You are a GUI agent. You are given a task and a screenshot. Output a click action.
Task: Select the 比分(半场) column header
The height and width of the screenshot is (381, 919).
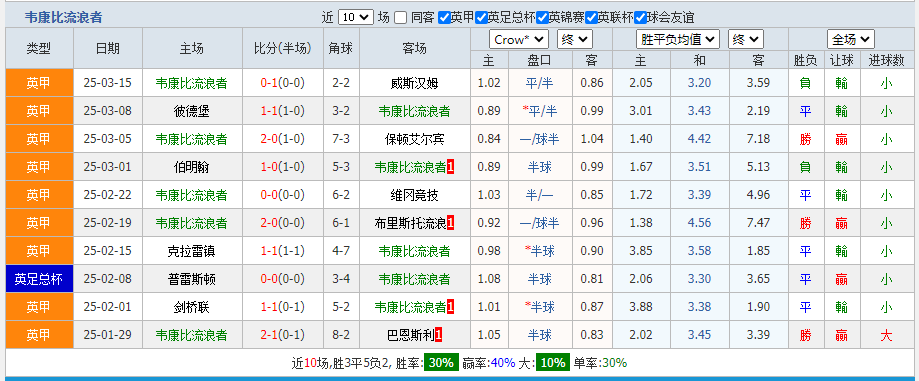(282, 49)
